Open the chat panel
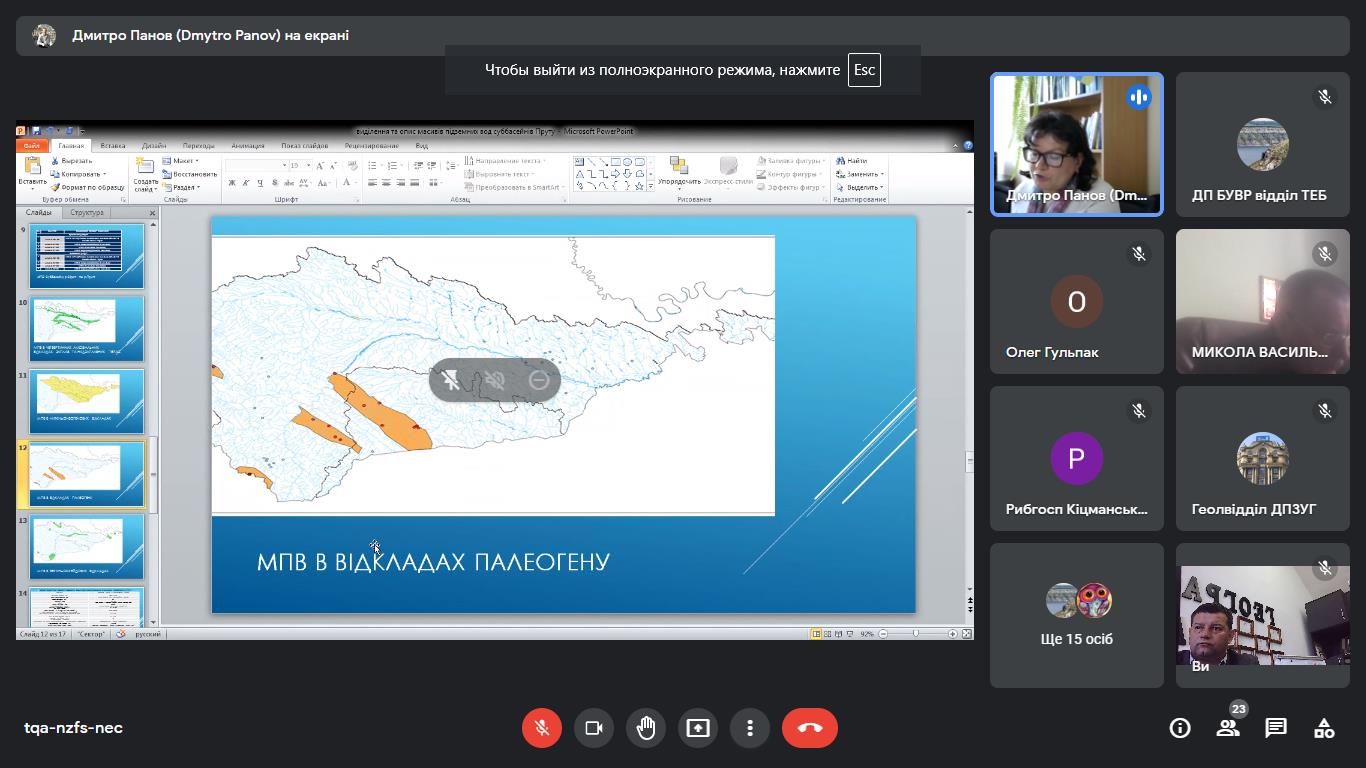The width and height of the screenshot is (1366, 768). pyautogui.click(x=1276, y=728)
